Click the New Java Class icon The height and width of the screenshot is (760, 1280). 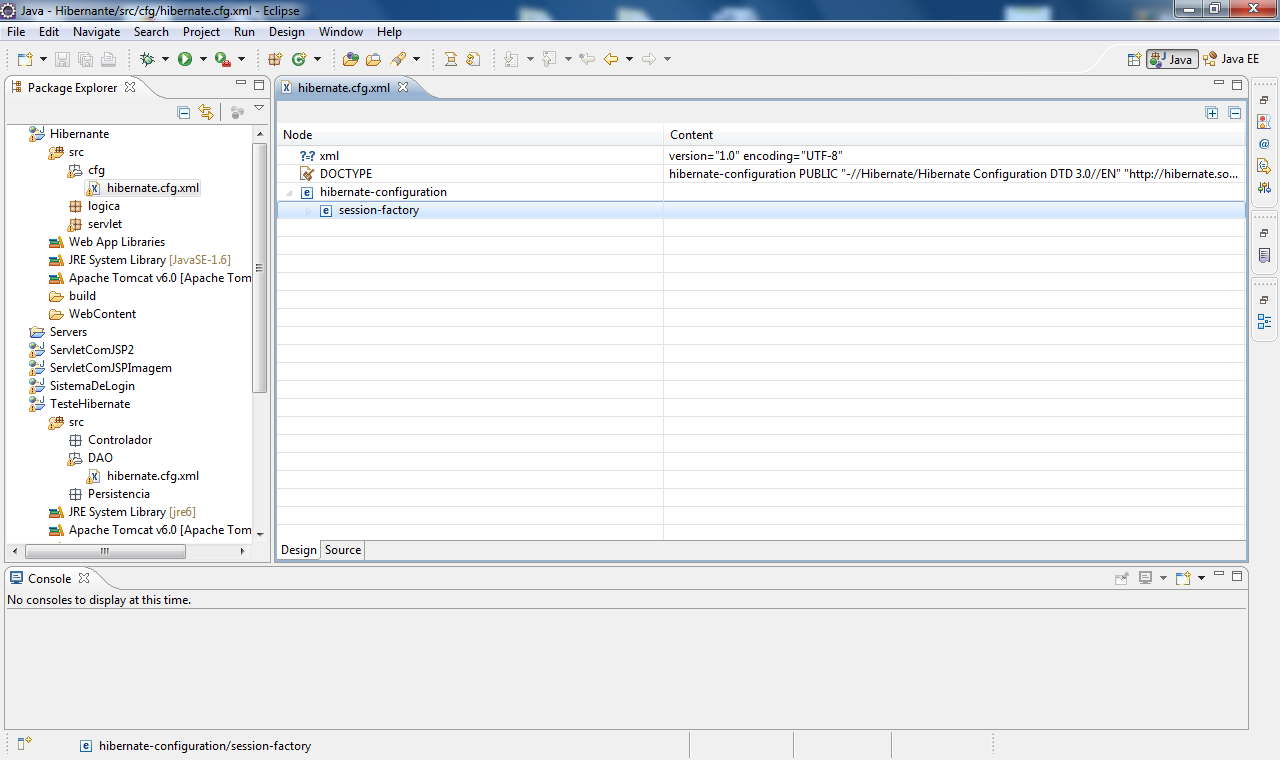click(x=298, y=59)
